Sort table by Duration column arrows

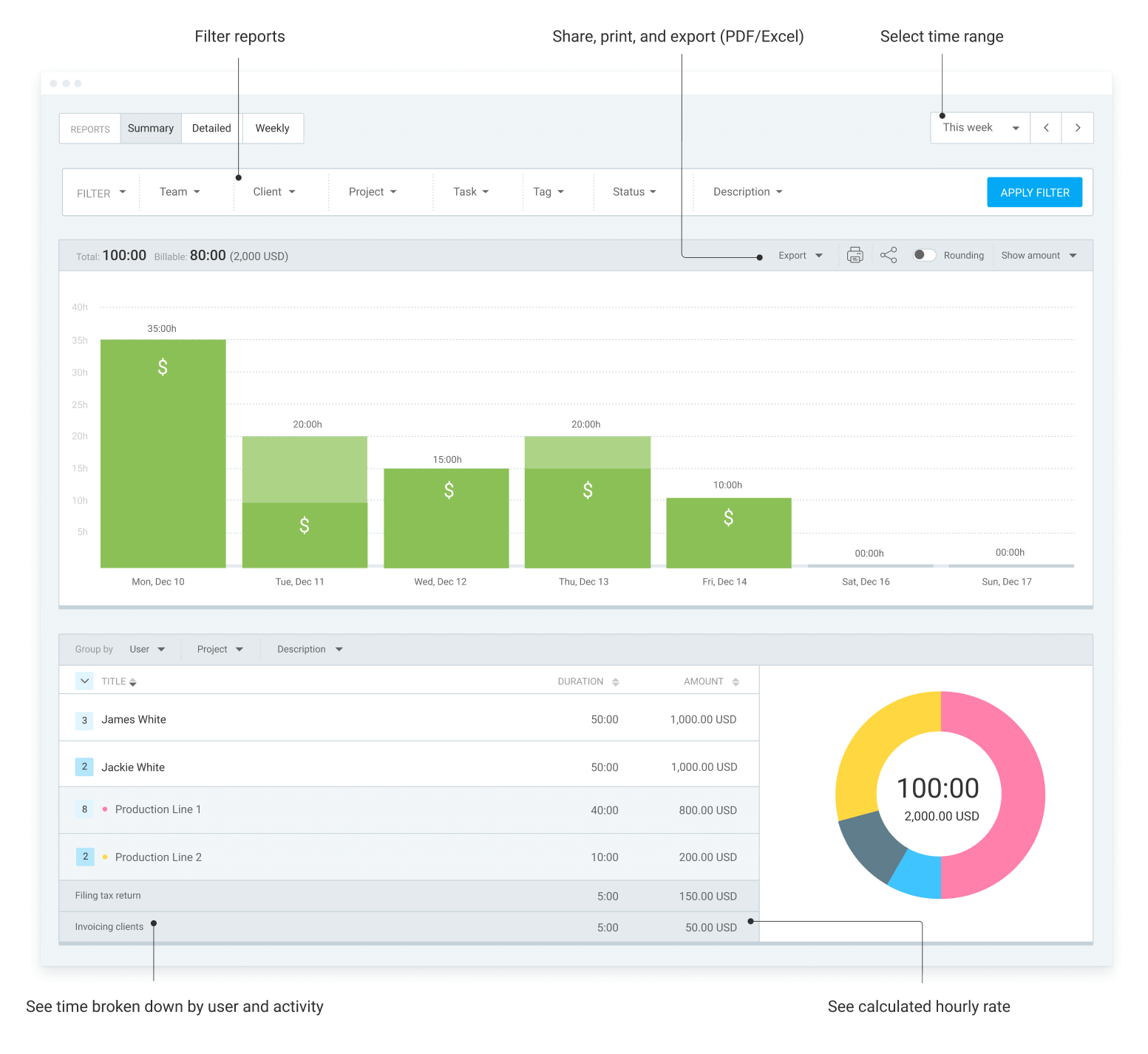point(615,681)
